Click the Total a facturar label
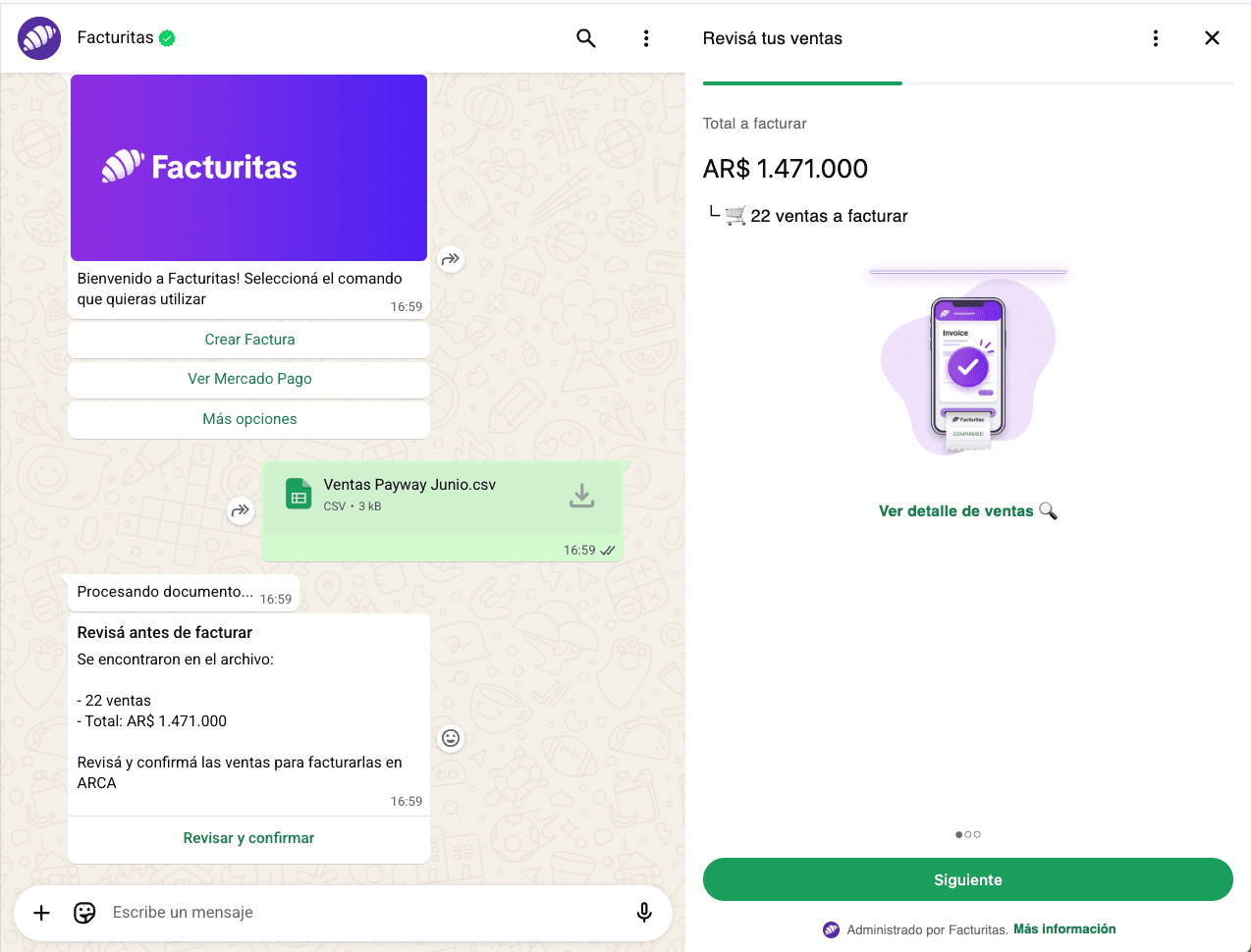The width and height of the screenshot is (1251, 952). coord(755,124)
